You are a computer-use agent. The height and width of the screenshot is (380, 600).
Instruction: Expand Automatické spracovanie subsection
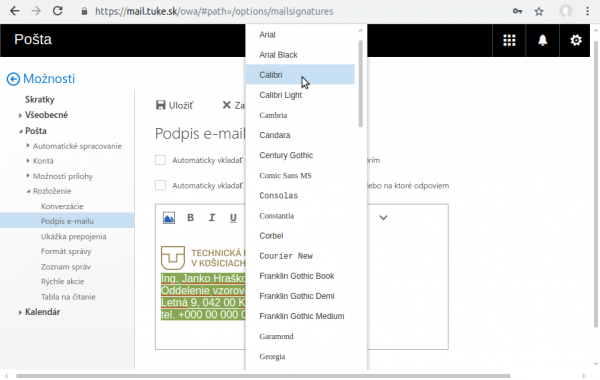point(28,145)
